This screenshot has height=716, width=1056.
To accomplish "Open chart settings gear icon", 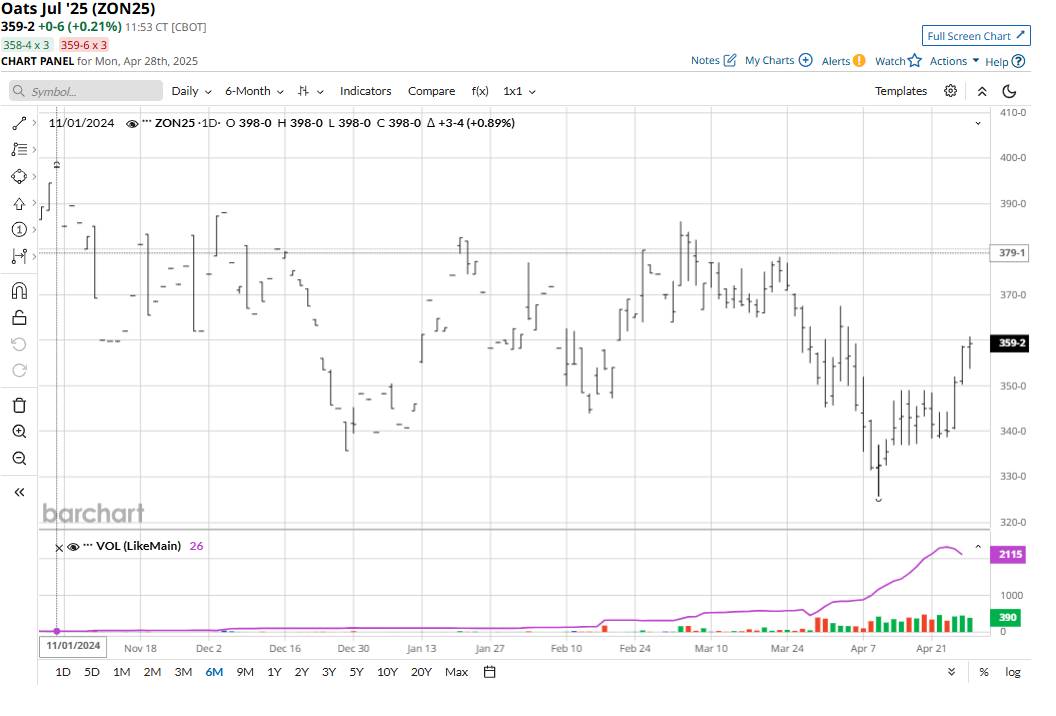I will (950, 91).
